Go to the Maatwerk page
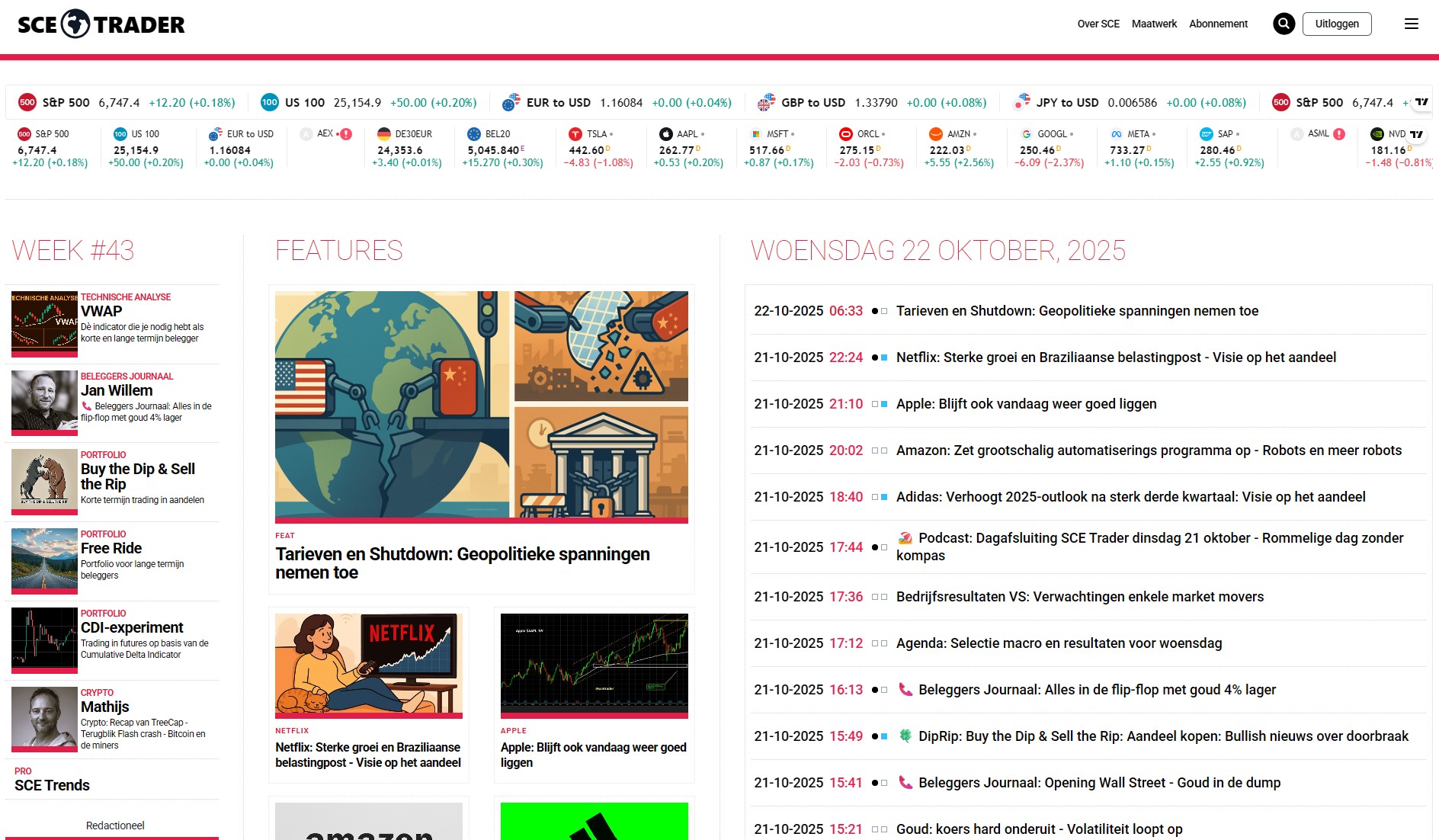This screenshot has width=1439, height=840. click(x=1154, y=24)
